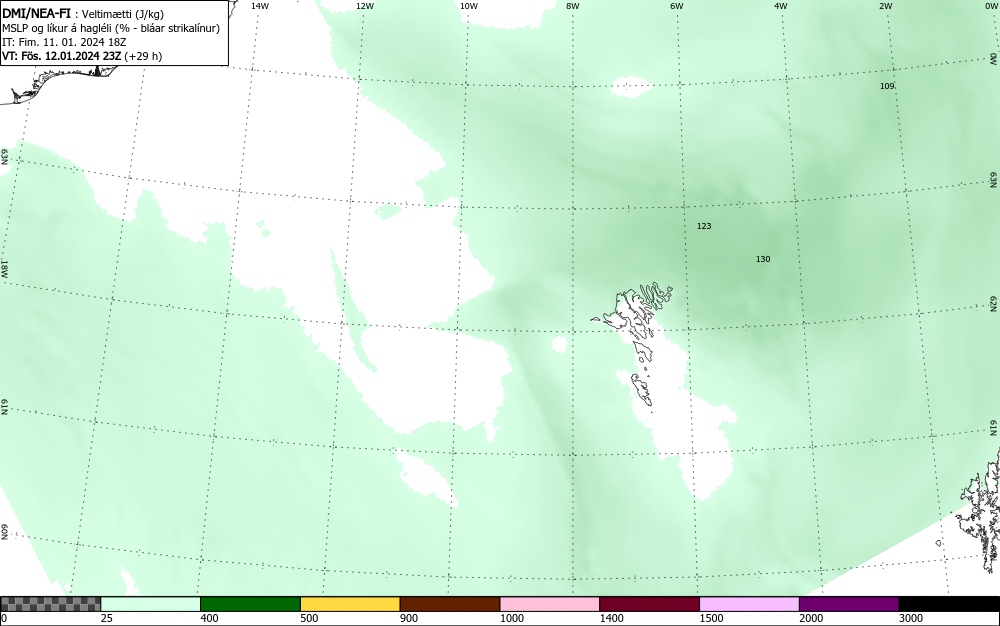
Task: Click the lavender 1500–2000 legend swatch
Action: (x=749, y=604)
